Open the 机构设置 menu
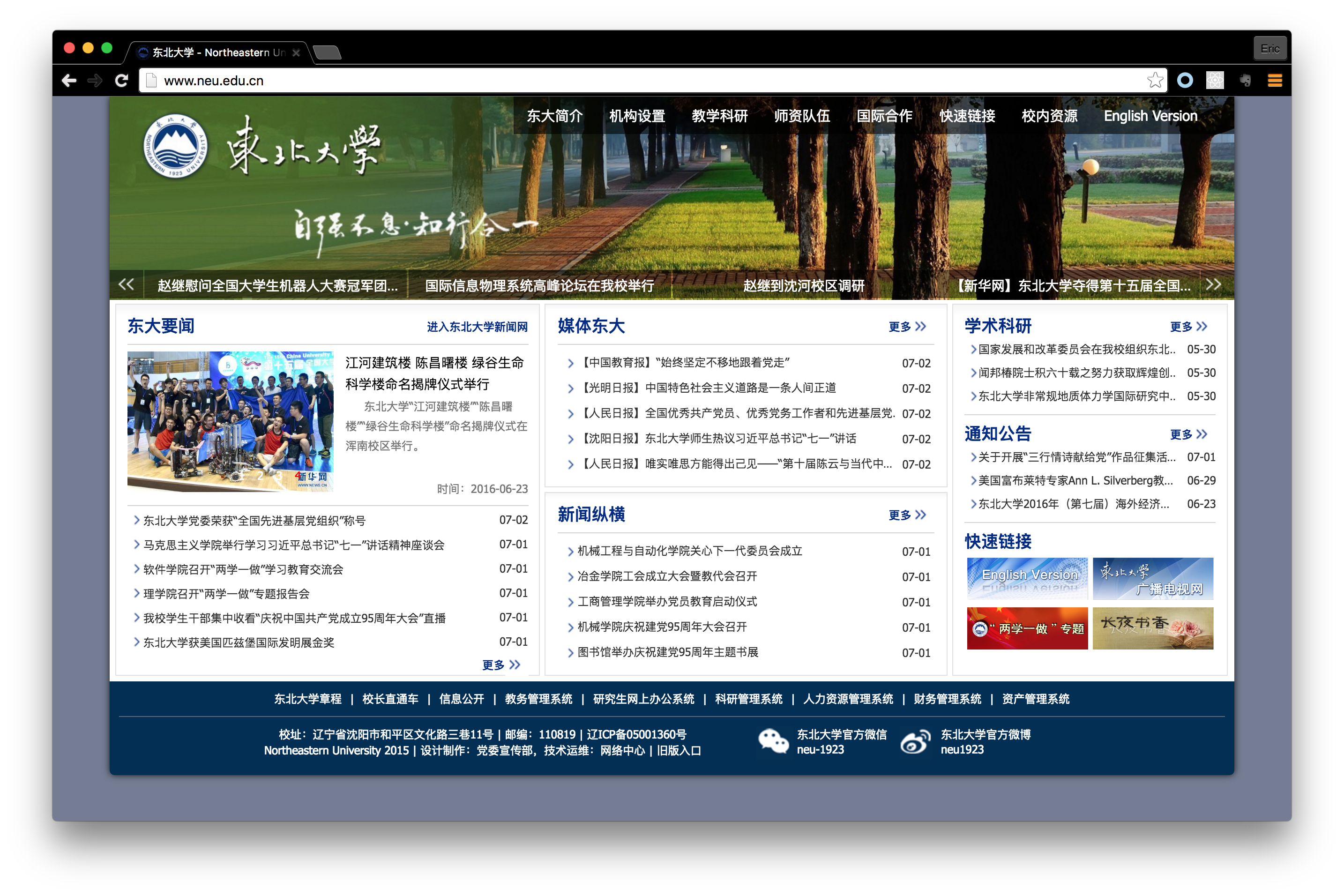 [637, 116]
